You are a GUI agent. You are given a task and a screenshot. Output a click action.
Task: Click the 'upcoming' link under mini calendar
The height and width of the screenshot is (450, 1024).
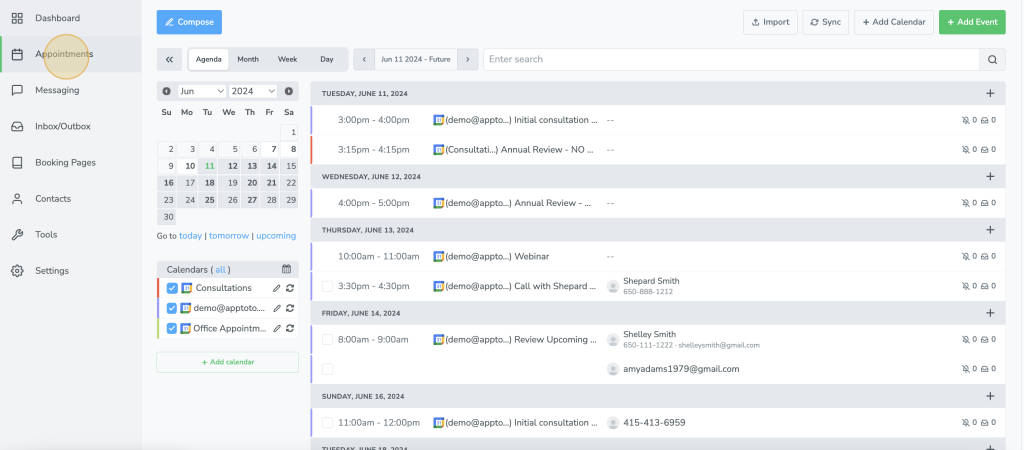[x=276, y=236]
